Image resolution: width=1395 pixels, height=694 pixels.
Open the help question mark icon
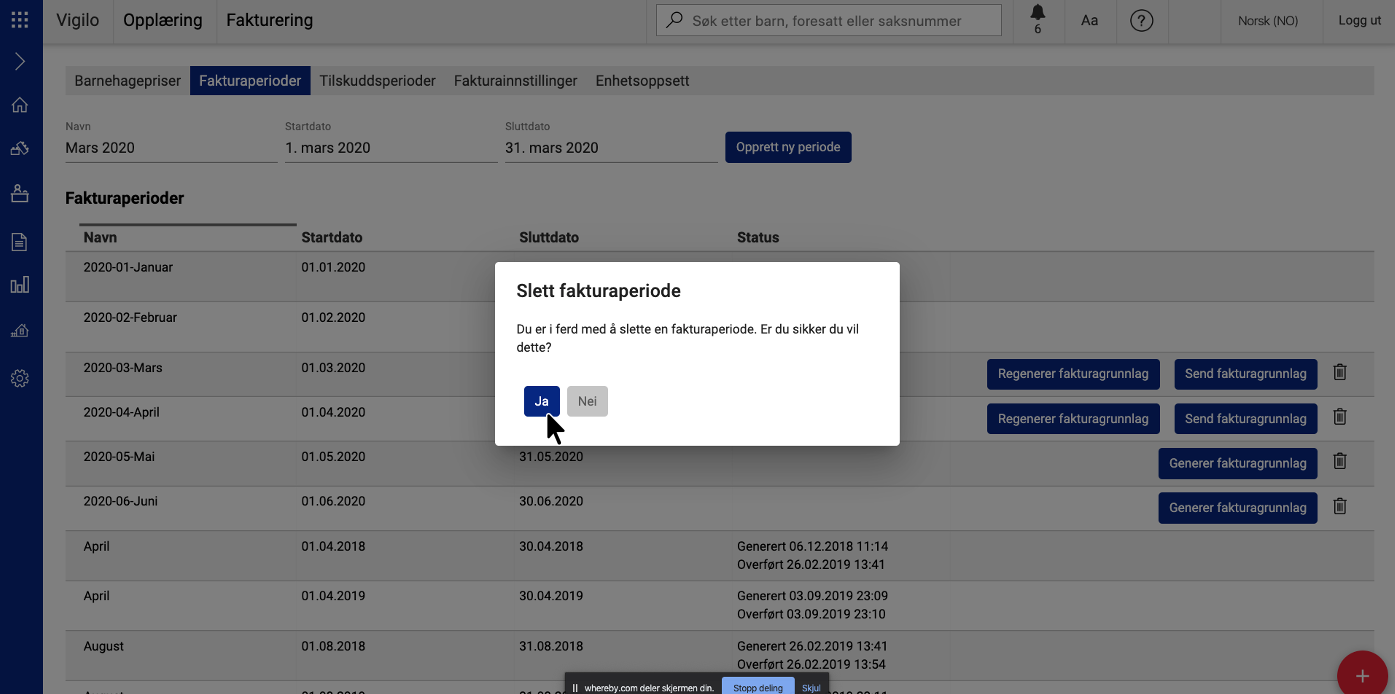(1141, 21)
